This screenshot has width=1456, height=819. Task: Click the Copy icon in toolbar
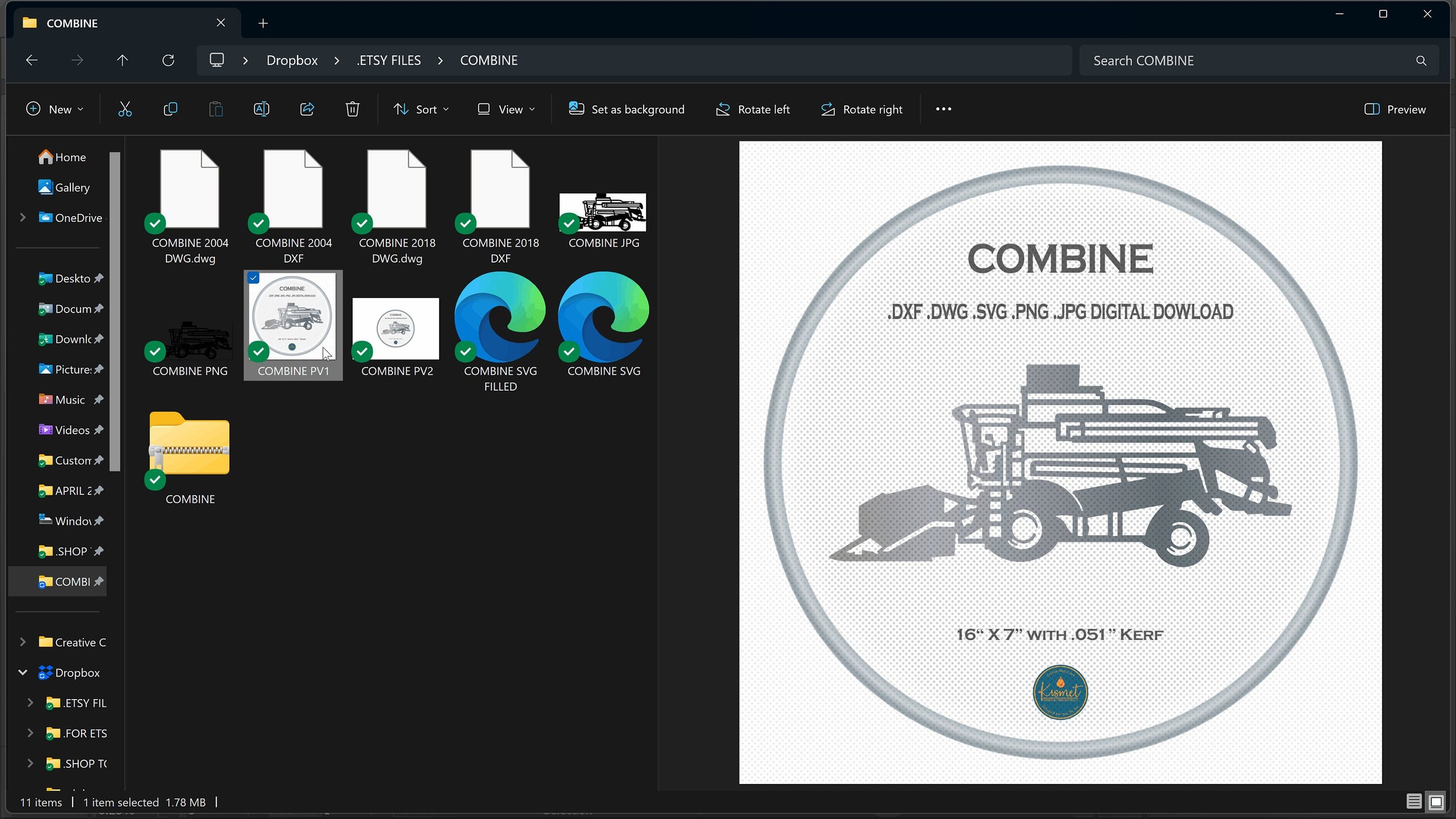coord(170,109)
